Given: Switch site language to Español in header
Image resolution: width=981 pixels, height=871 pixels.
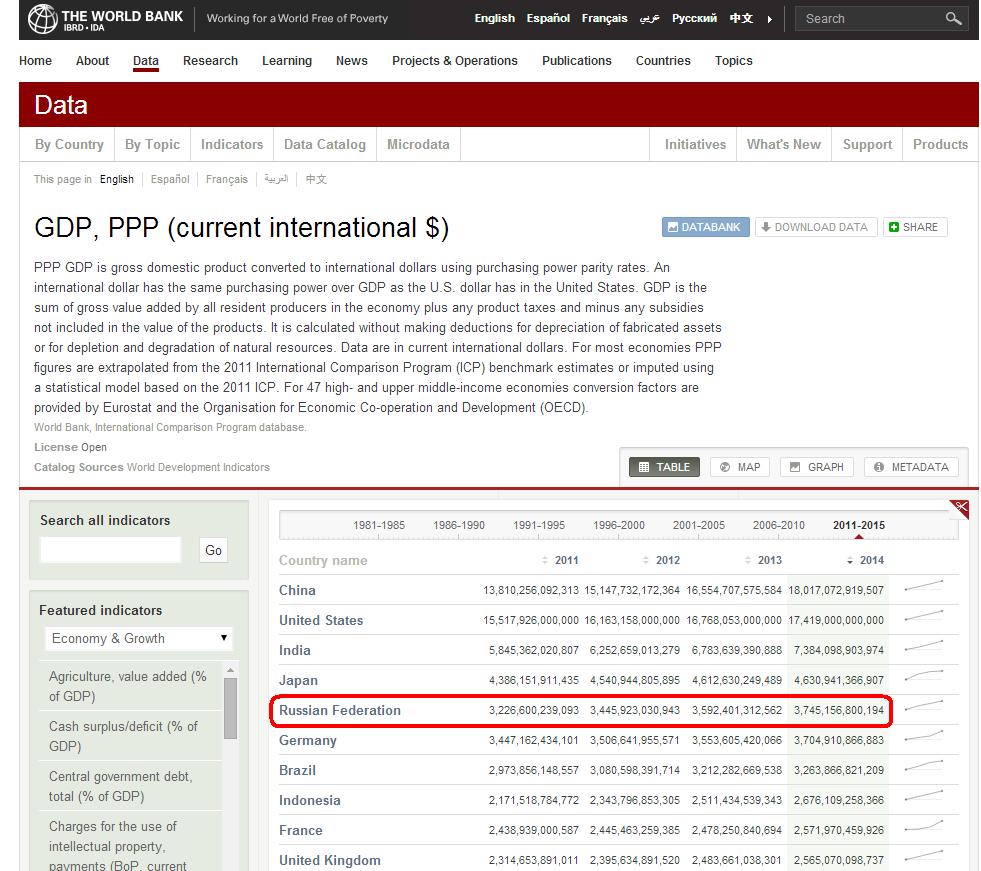Looking at the screenshot, I should (x=548, y=18).
